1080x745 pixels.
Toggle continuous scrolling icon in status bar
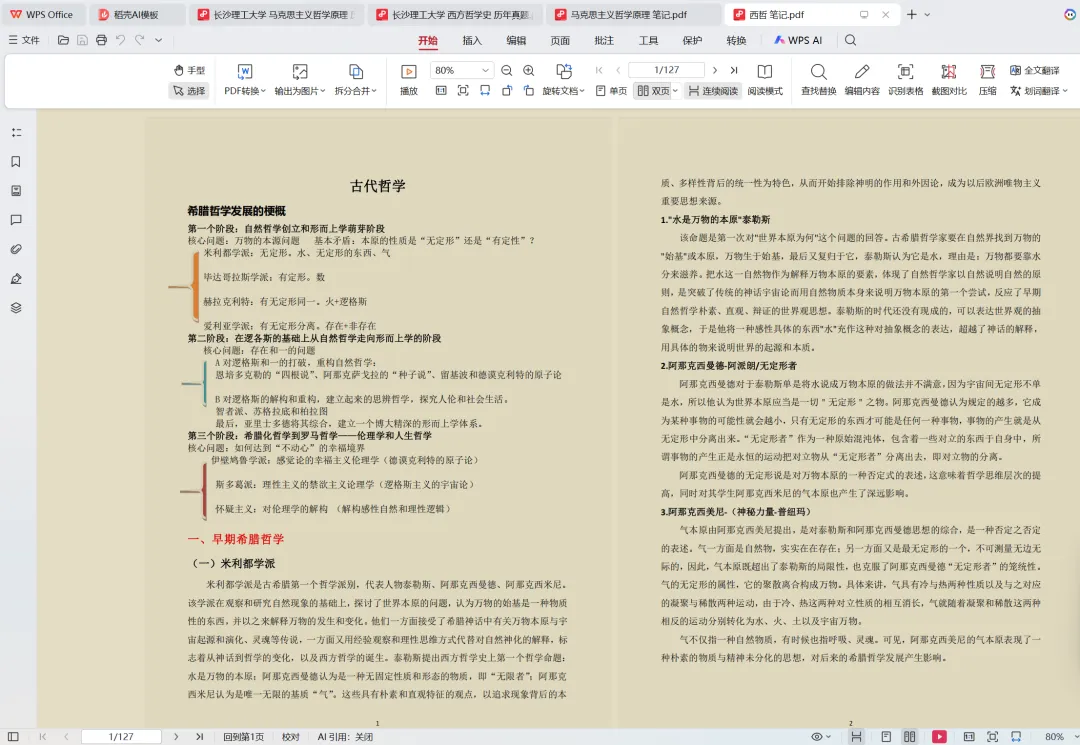(856, 737)
